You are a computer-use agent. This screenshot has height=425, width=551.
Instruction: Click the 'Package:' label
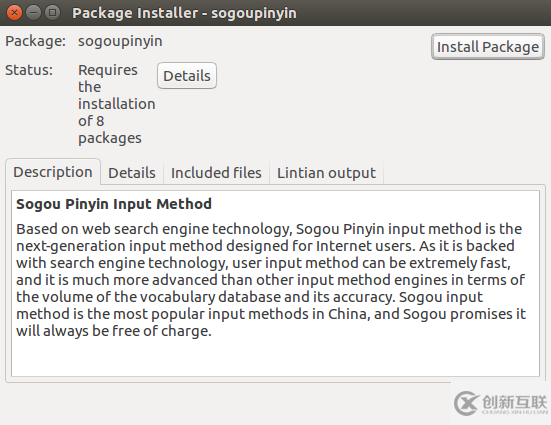coord(35,41)
